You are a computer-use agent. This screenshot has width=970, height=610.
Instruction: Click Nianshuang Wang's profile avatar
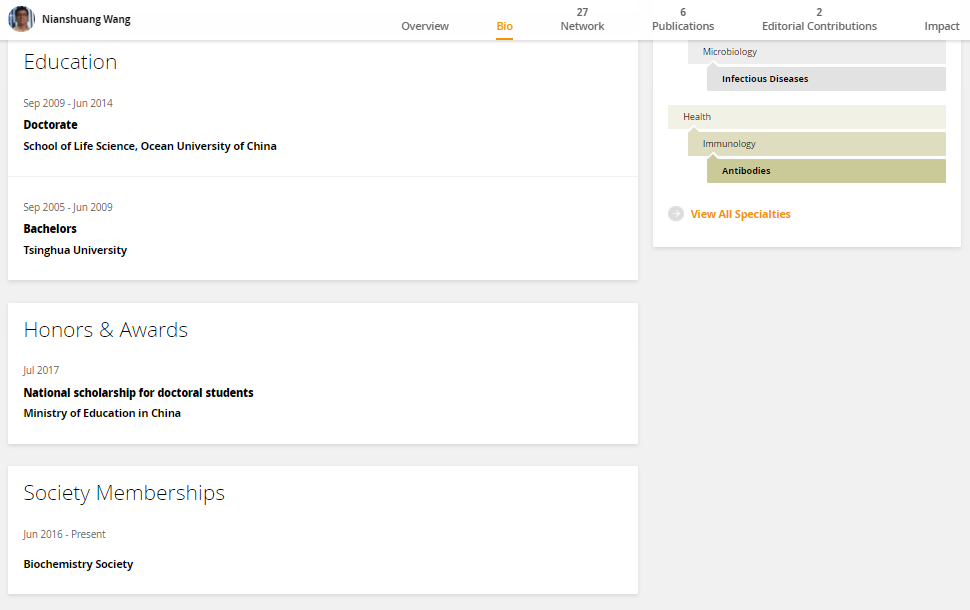(x=21, y=19)
